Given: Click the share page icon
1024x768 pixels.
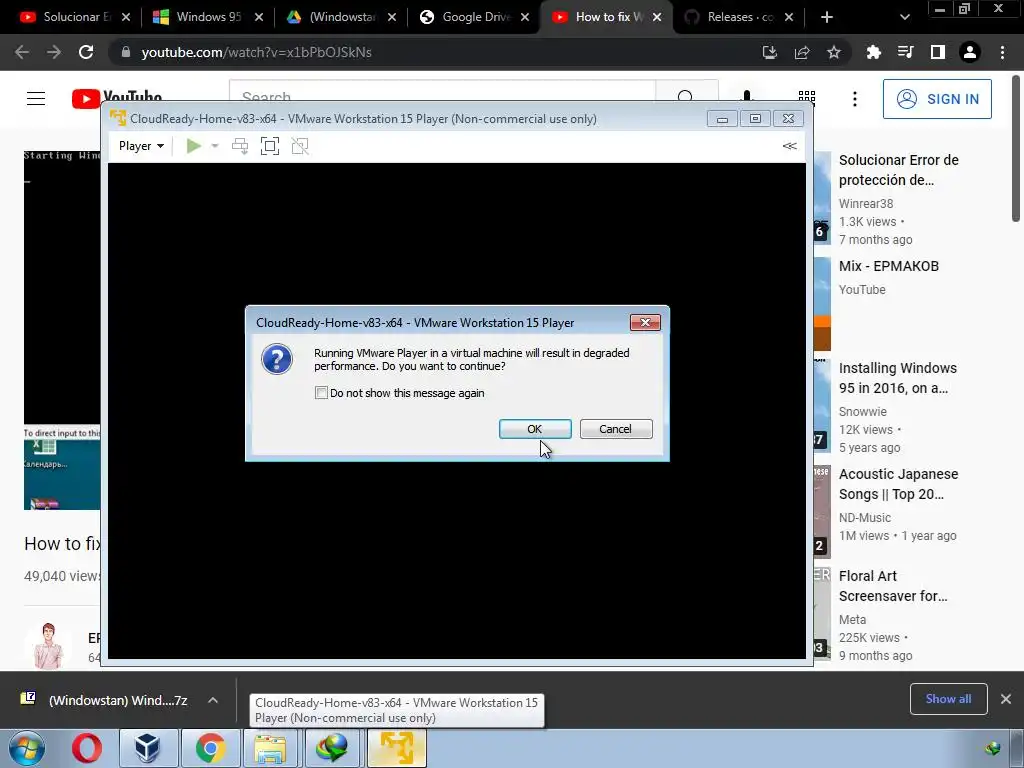Looking at the screenshot, I should pos(802,52).
